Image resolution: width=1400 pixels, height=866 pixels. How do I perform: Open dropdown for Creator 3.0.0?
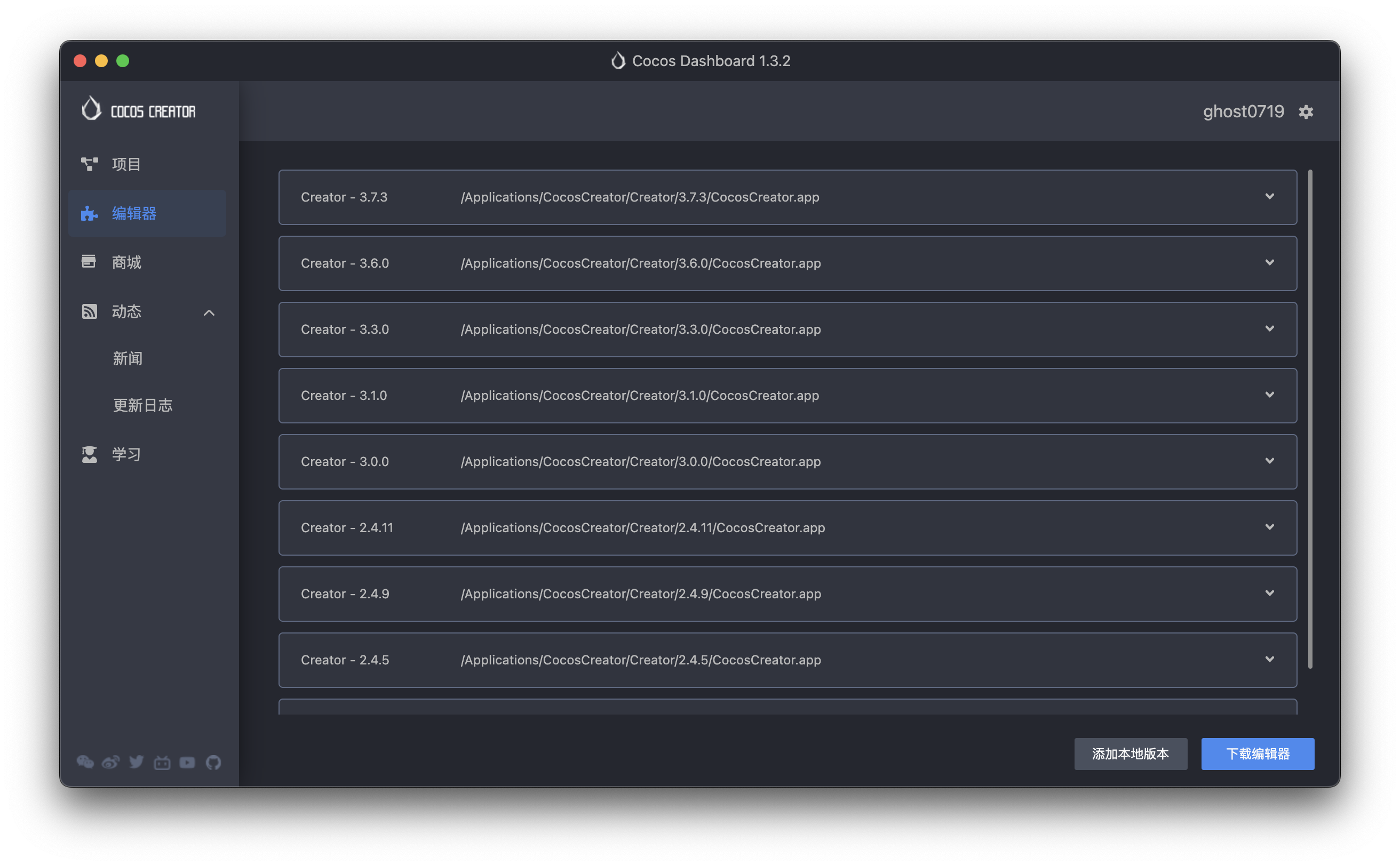pyautogui.click(x=1269, y=461)
